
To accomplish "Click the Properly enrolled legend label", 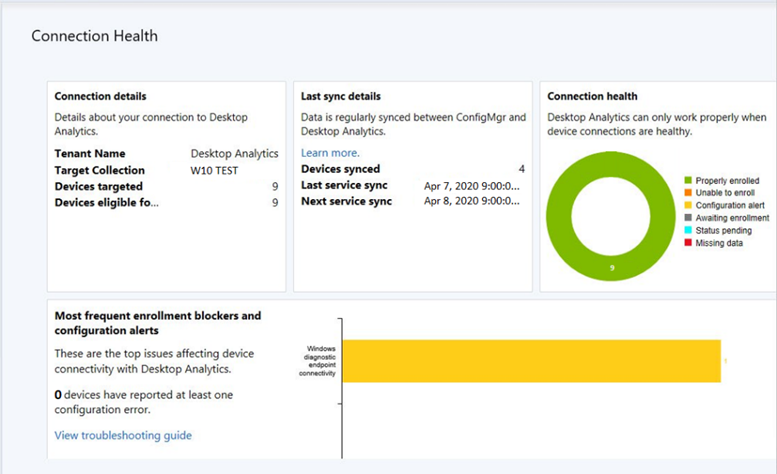I will (727, 181).
